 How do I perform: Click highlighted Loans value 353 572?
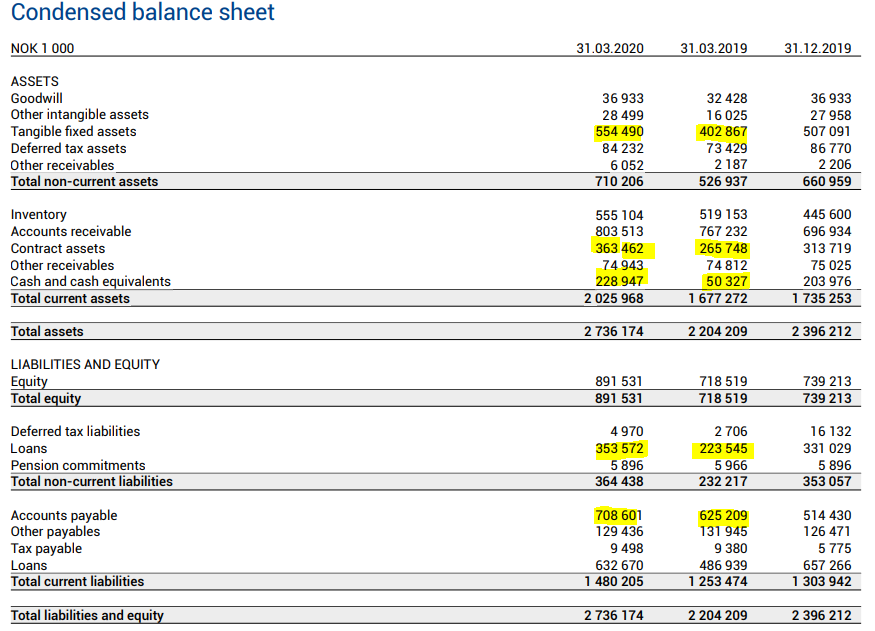619,449
